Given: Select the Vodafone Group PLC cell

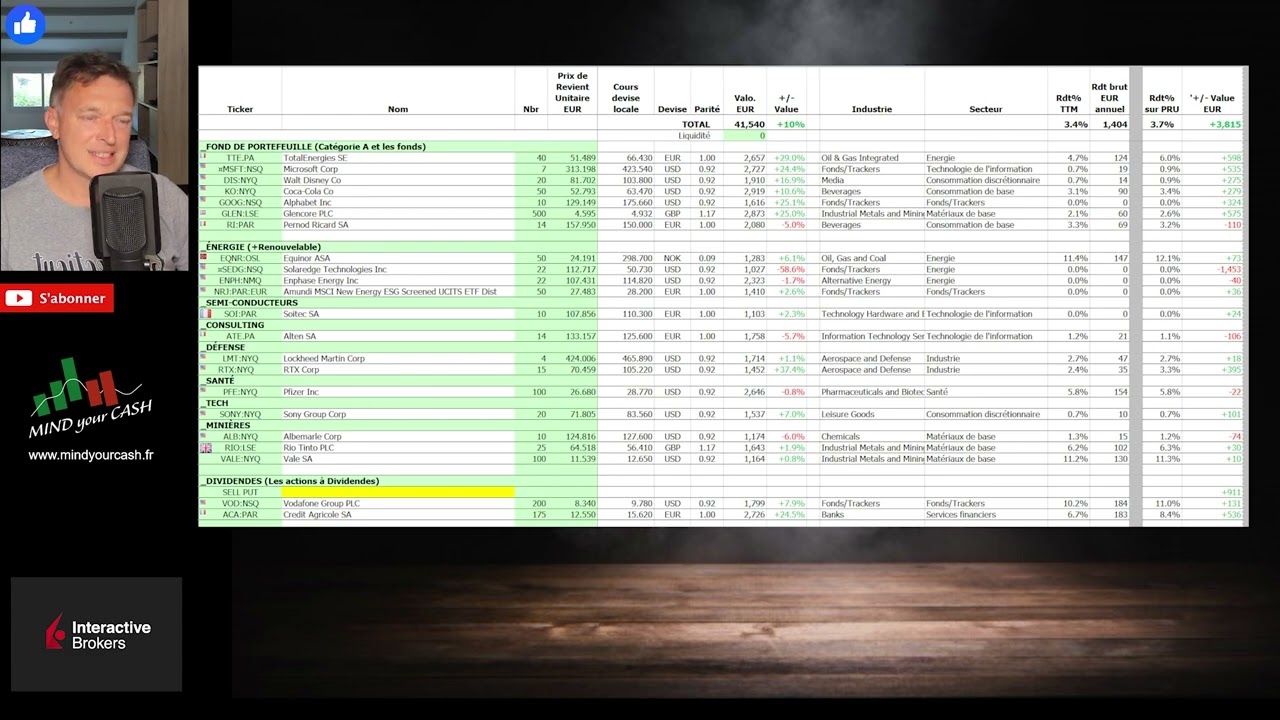Looking at the screenshot, I should [398, 504].
